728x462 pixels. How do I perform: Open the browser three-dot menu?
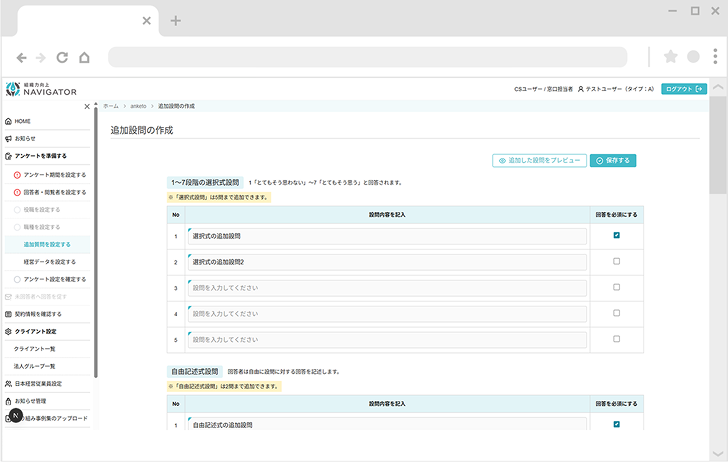(715, 56)
